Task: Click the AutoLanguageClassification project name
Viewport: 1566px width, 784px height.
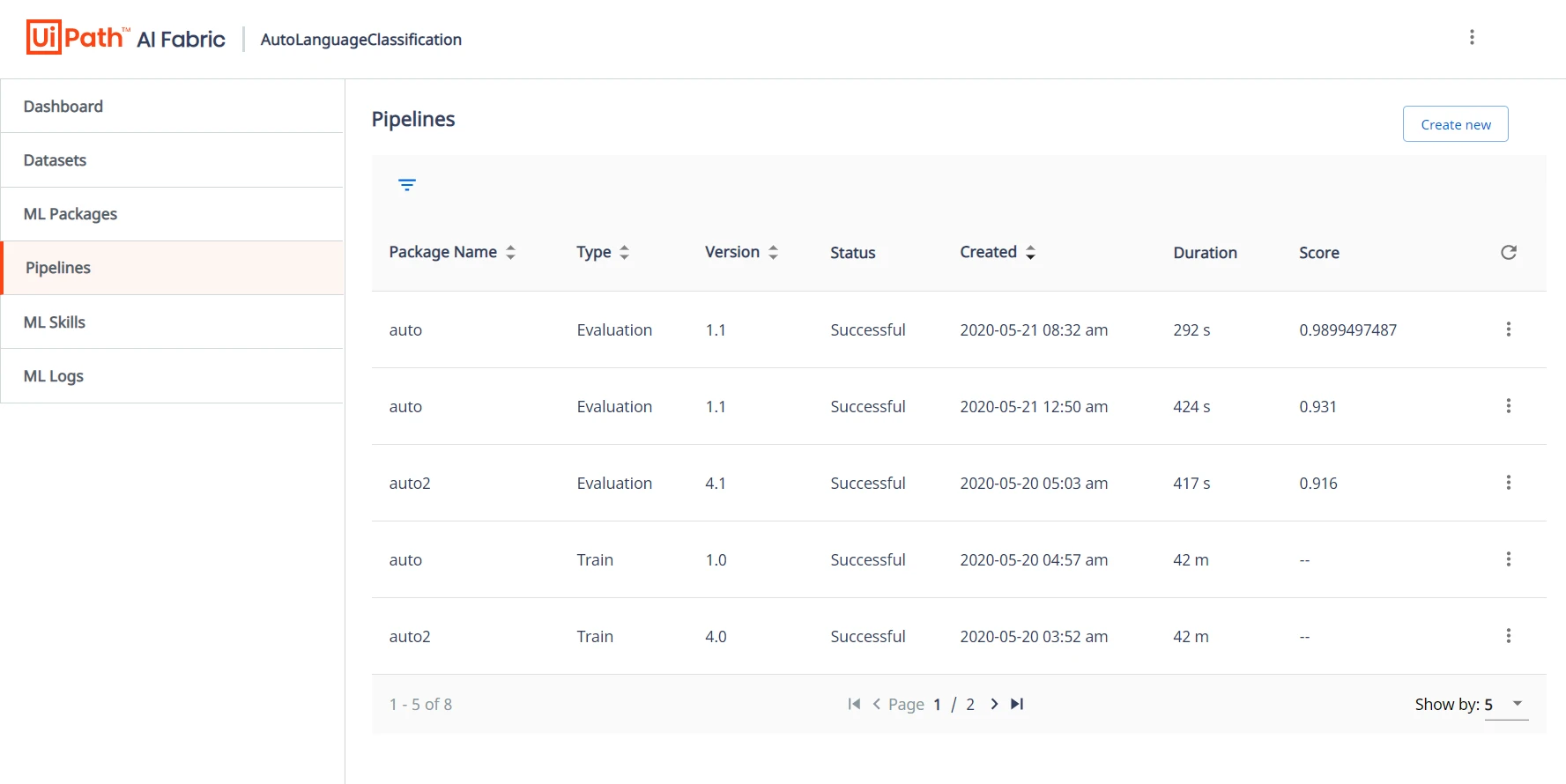Action: [361, 40]
